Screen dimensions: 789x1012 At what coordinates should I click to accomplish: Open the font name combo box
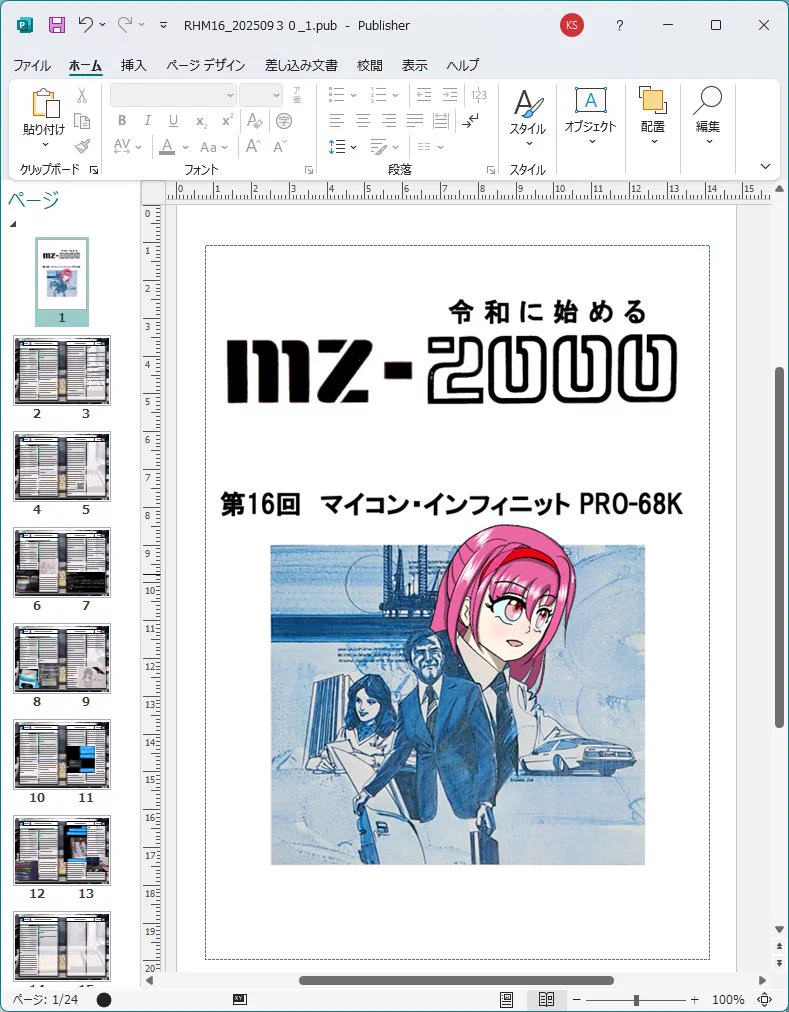(x=173, y=96)
